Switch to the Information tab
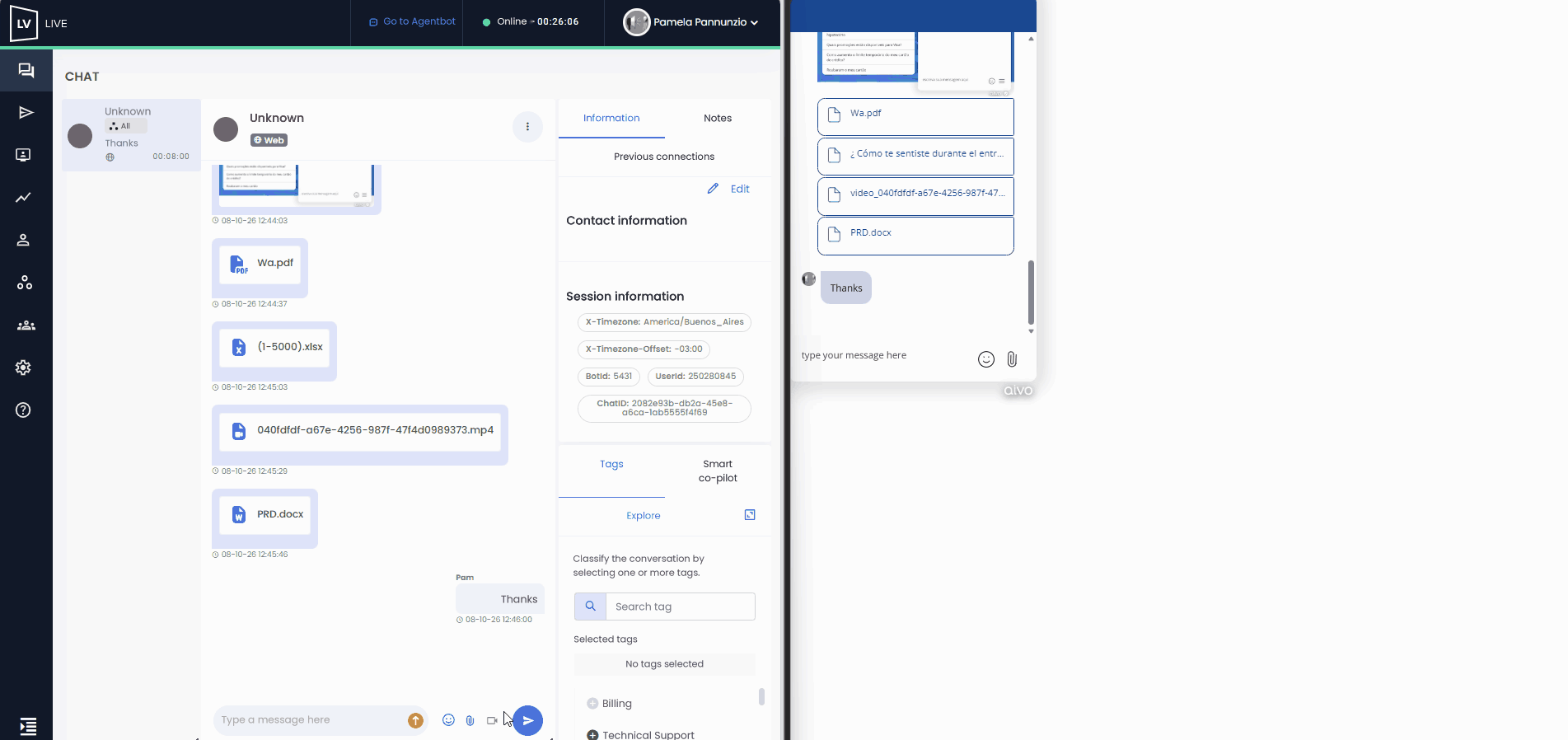This screenshot has width=1568, height=740. click(611, 119)
